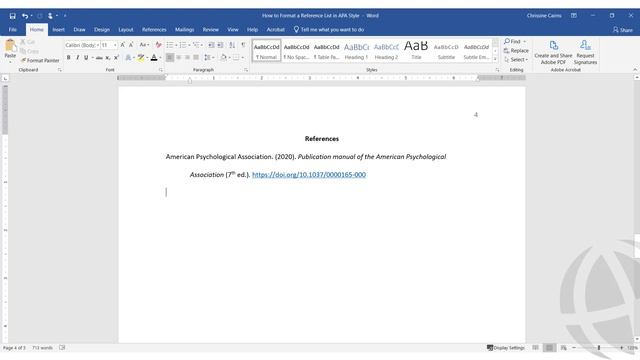Expand the Styles gallery more arrow
640x360 pixels.
click(x=495, y=59)
